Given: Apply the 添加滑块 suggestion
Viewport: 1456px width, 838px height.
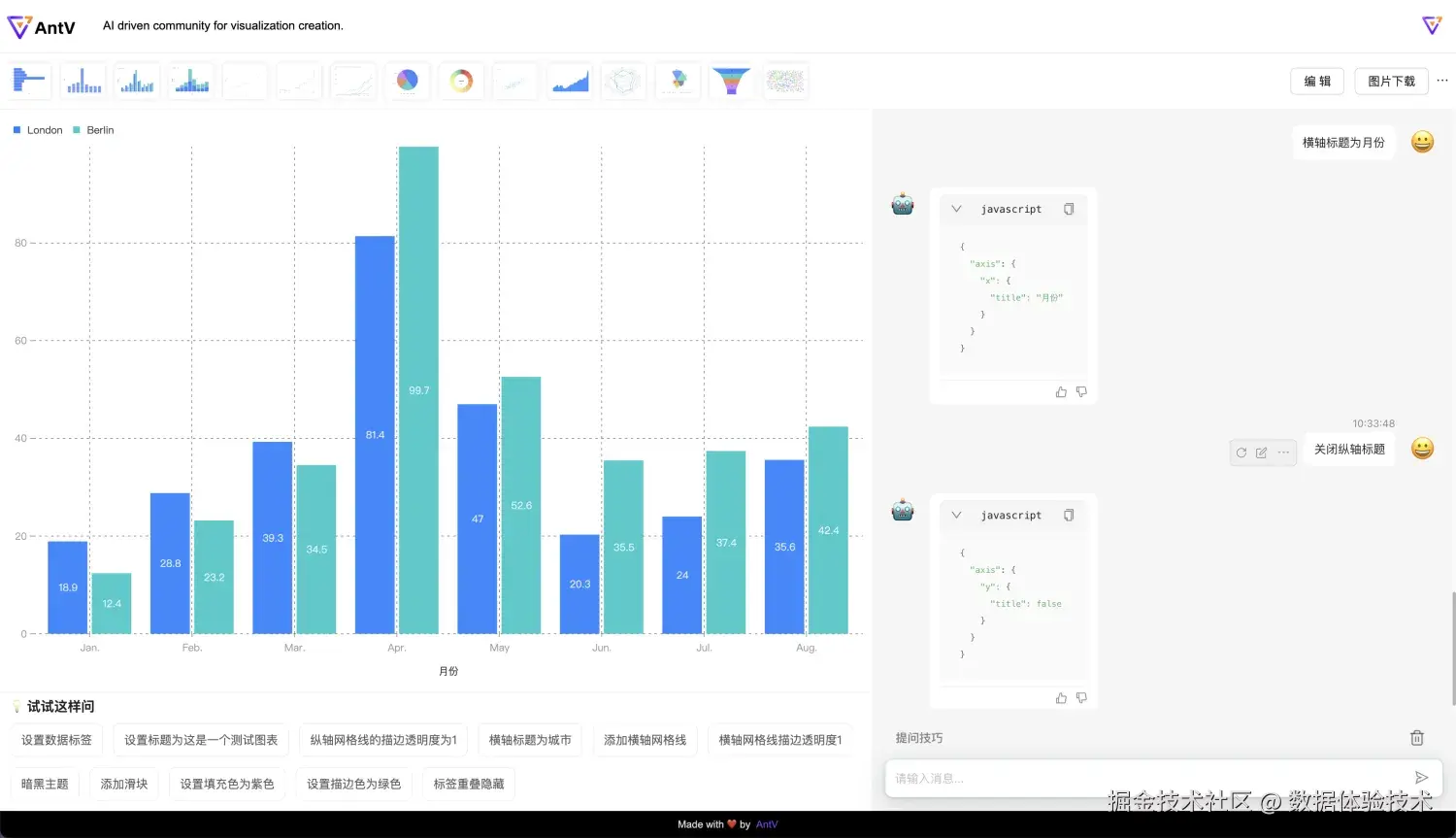Looking at the screenshot, I should tap(124, 784).
